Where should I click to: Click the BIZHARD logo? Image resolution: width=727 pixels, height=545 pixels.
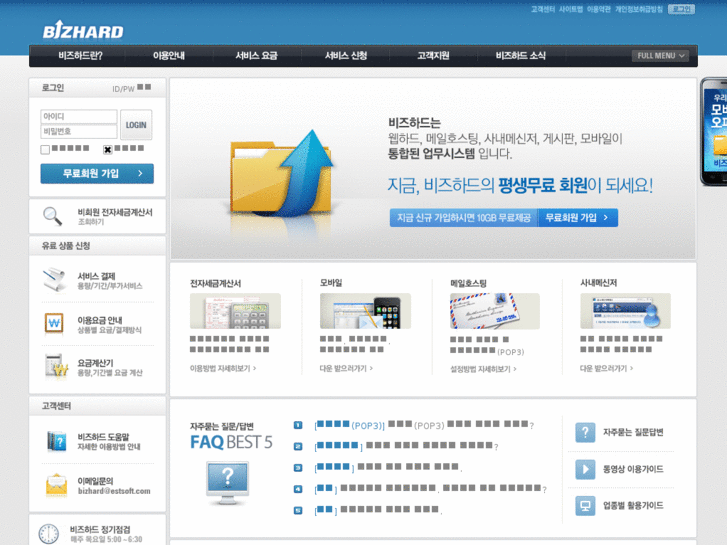[x=83, y=30]
